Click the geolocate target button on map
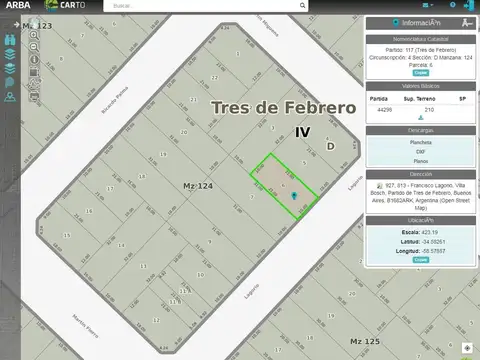Image resolution: width=480 pixels, height=360 pixels. 467,348
